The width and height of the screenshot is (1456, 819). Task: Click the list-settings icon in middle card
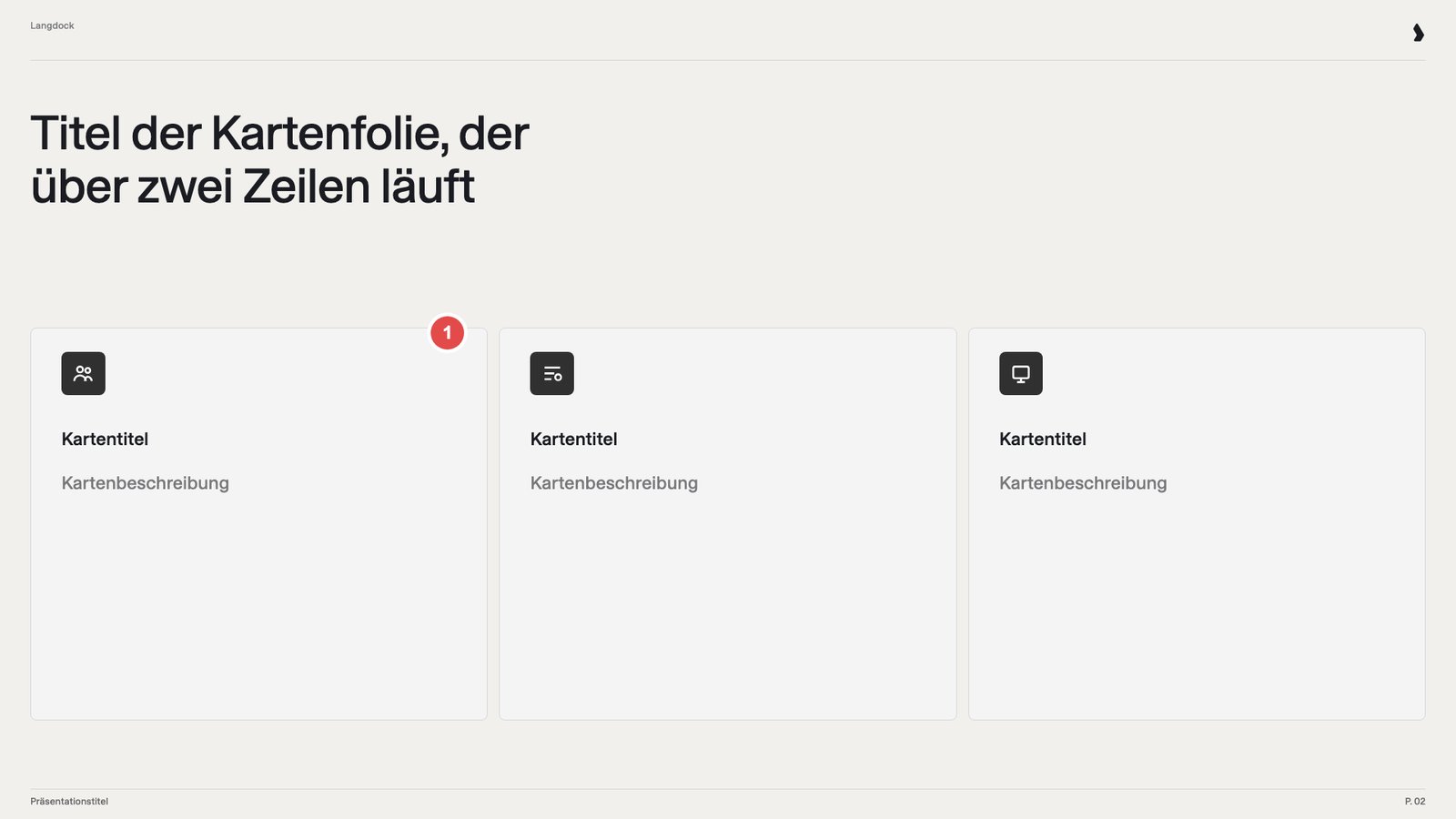[551, 373]
